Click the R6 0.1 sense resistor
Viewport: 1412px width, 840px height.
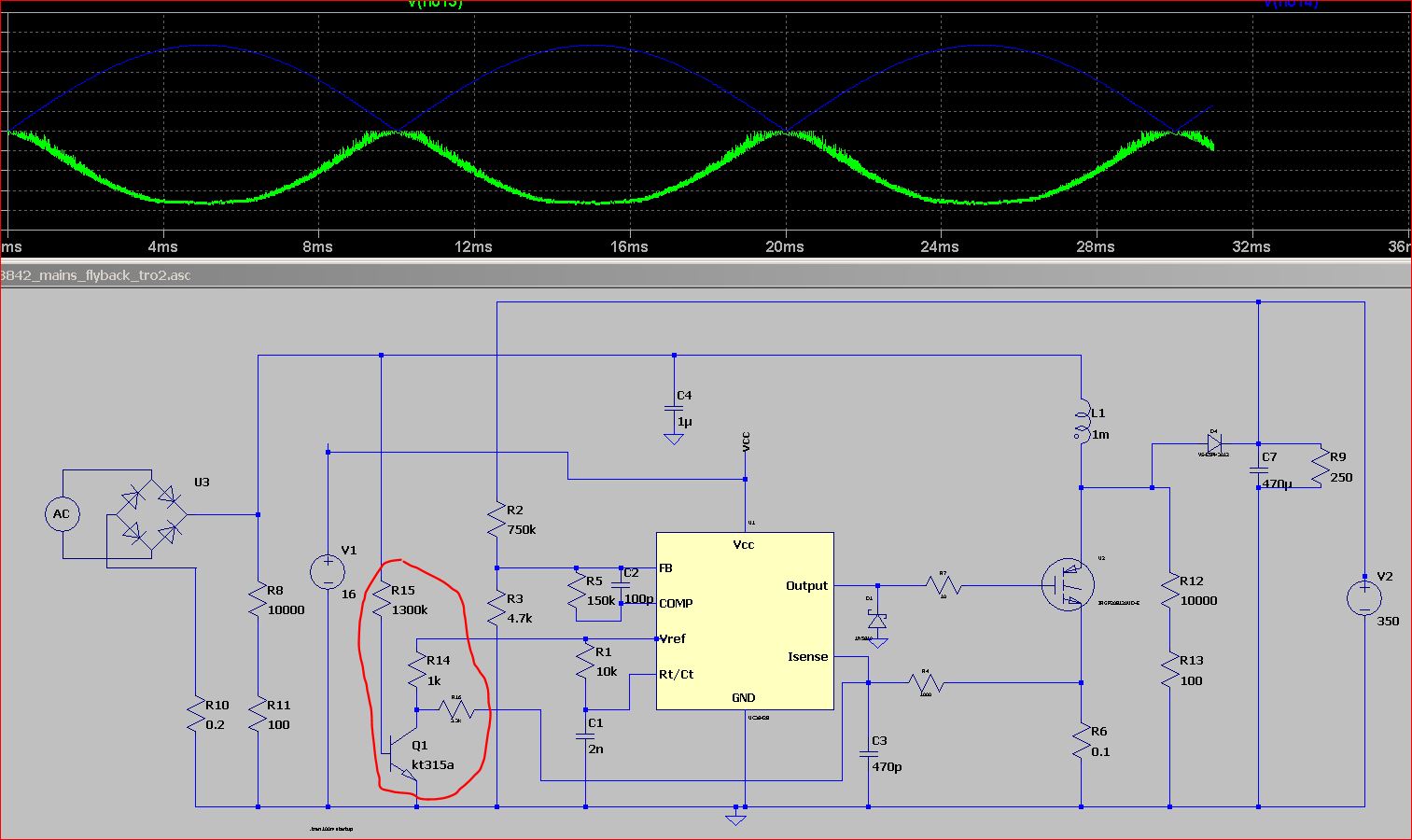pyautogui.click(x=1082, y=742)
